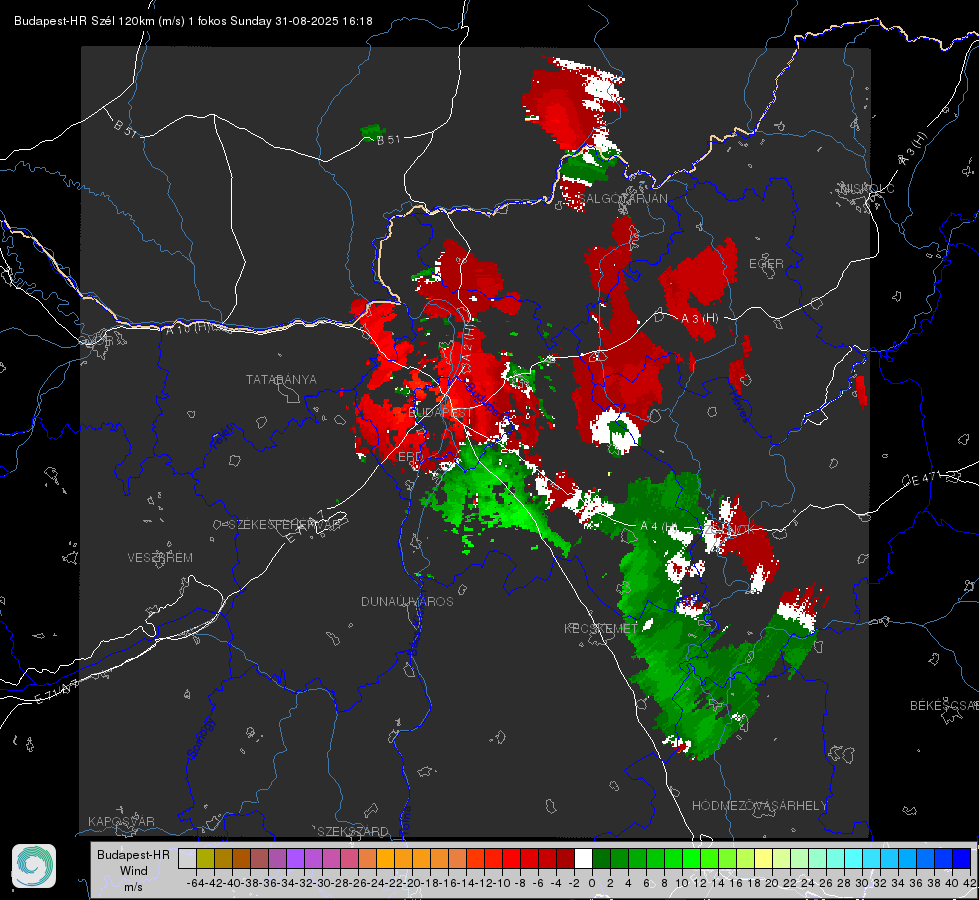The height and width of the screenshot is (900, 979).
Task: Click the -64 value on the wind scale
Action: 195,883
